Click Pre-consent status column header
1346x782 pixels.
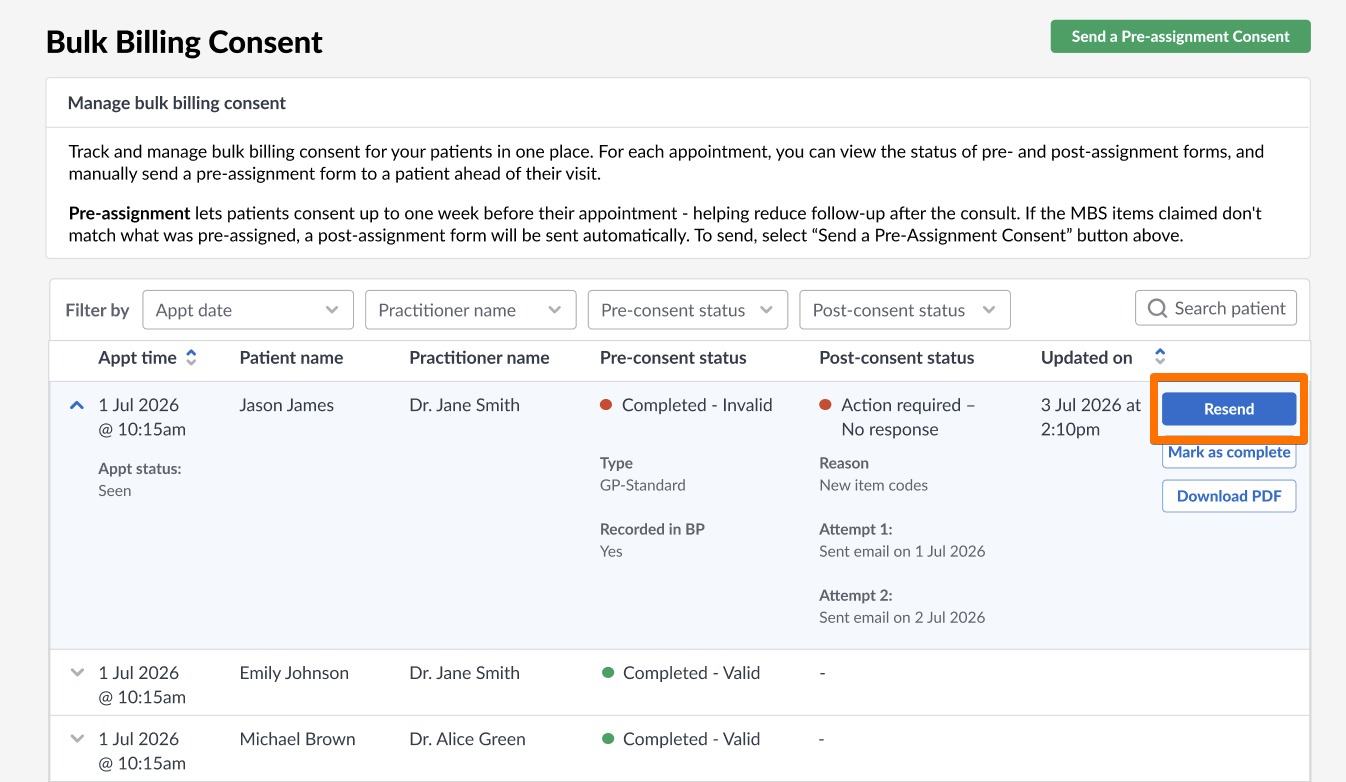673,357
